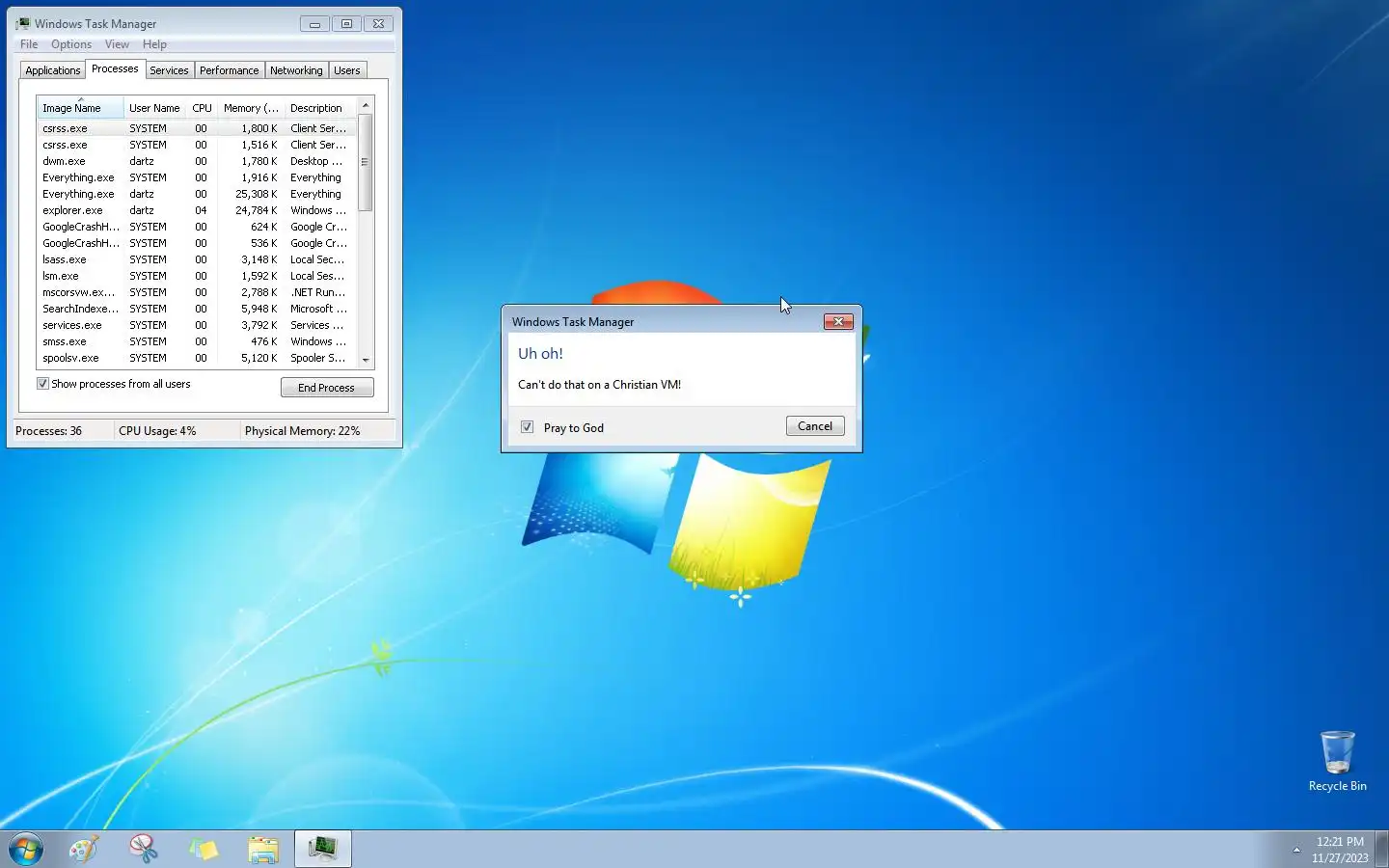Toggle the Pray to God checkbox
The height and width of the screenshot is (868, 1389).
pos(528,427)
